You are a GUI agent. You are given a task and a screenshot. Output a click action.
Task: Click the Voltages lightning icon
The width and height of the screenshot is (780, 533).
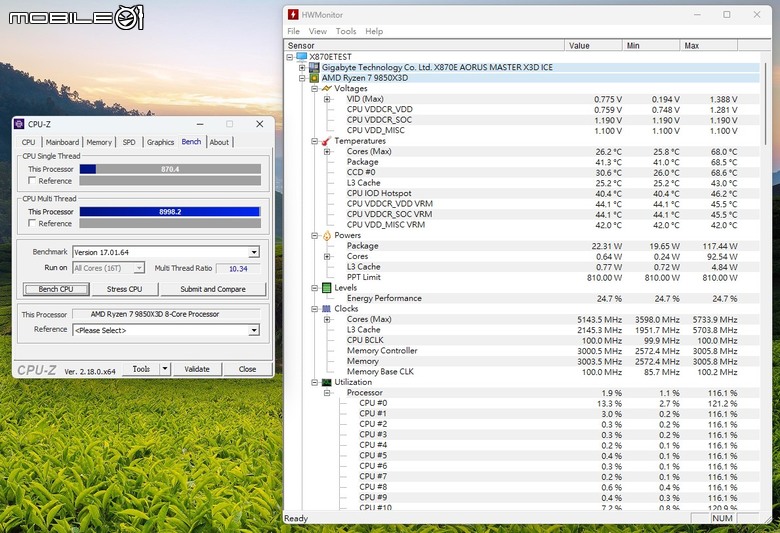(x=326, y=89)
